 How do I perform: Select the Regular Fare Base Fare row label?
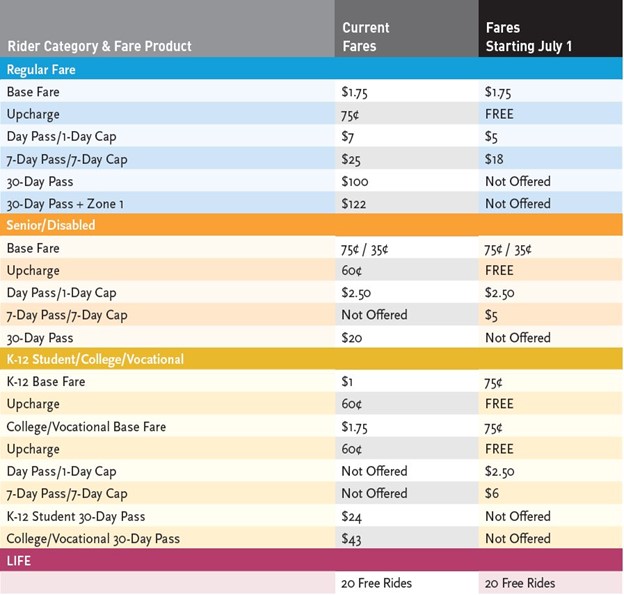pos(33,92)
